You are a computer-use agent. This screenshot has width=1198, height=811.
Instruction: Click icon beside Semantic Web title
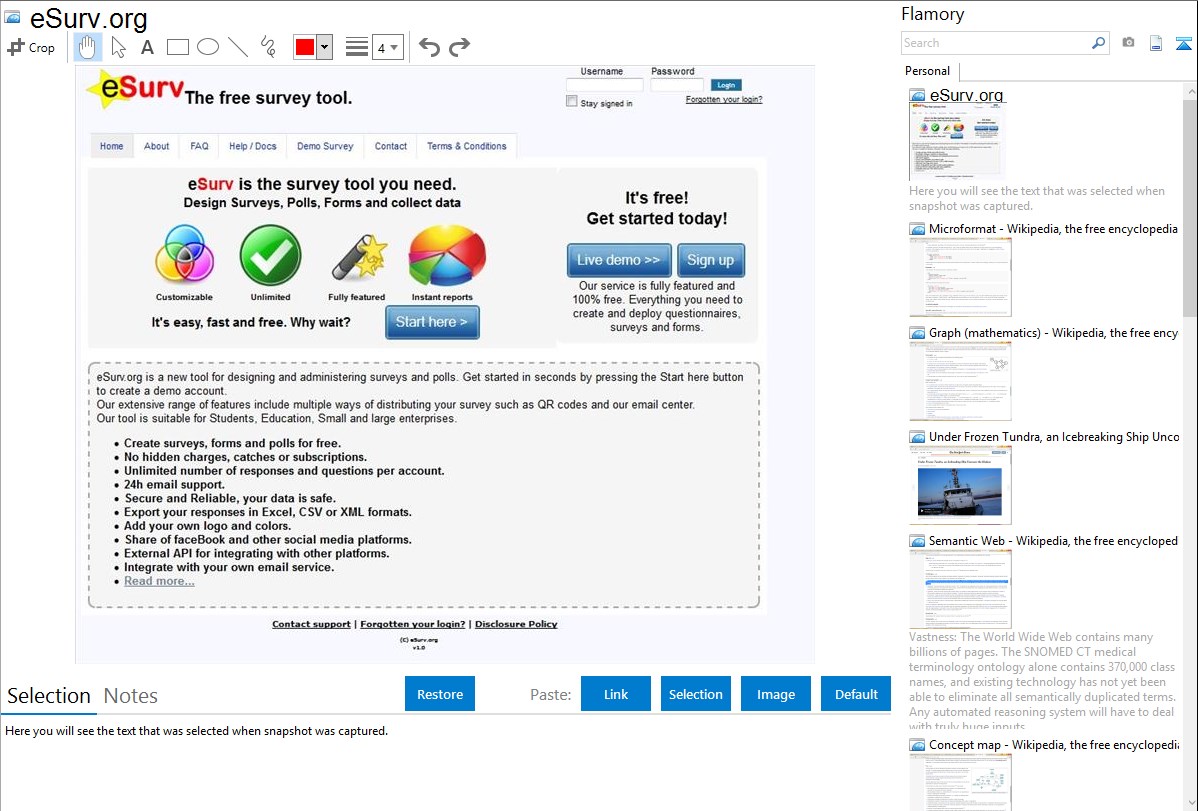tap(917, 541)
